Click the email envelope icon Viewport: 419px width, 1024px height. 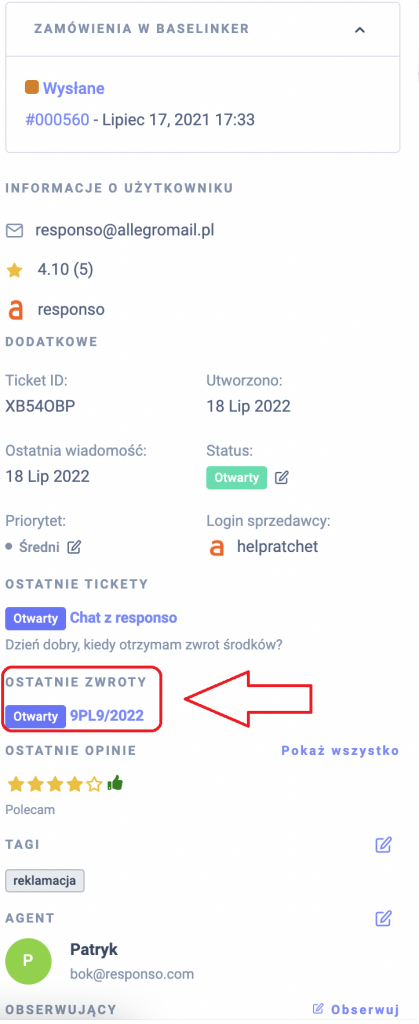(x=14, y=231)
